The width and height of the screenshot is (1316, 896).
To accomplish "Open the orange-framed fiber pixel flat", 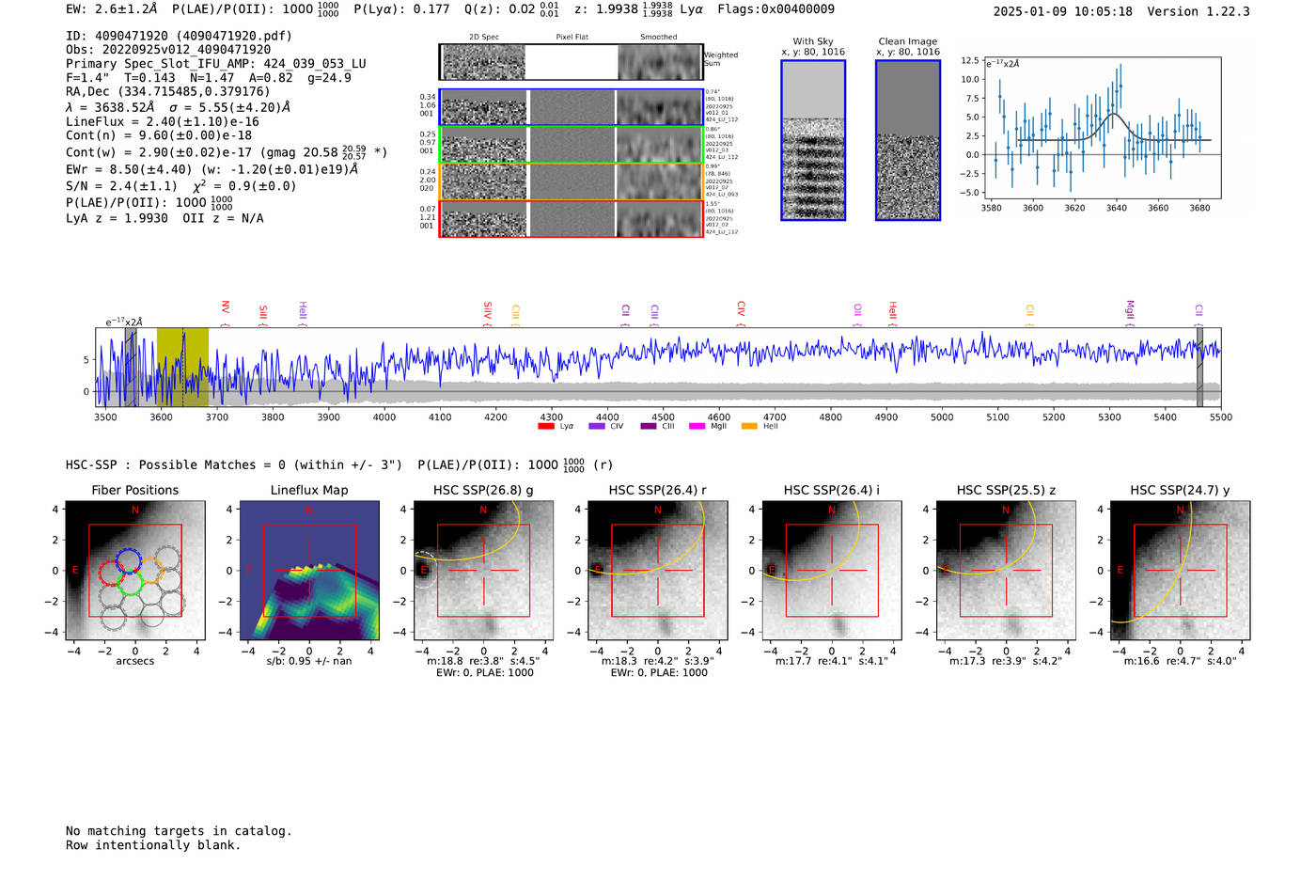I will pyautogui.click(x=572, y=181).
